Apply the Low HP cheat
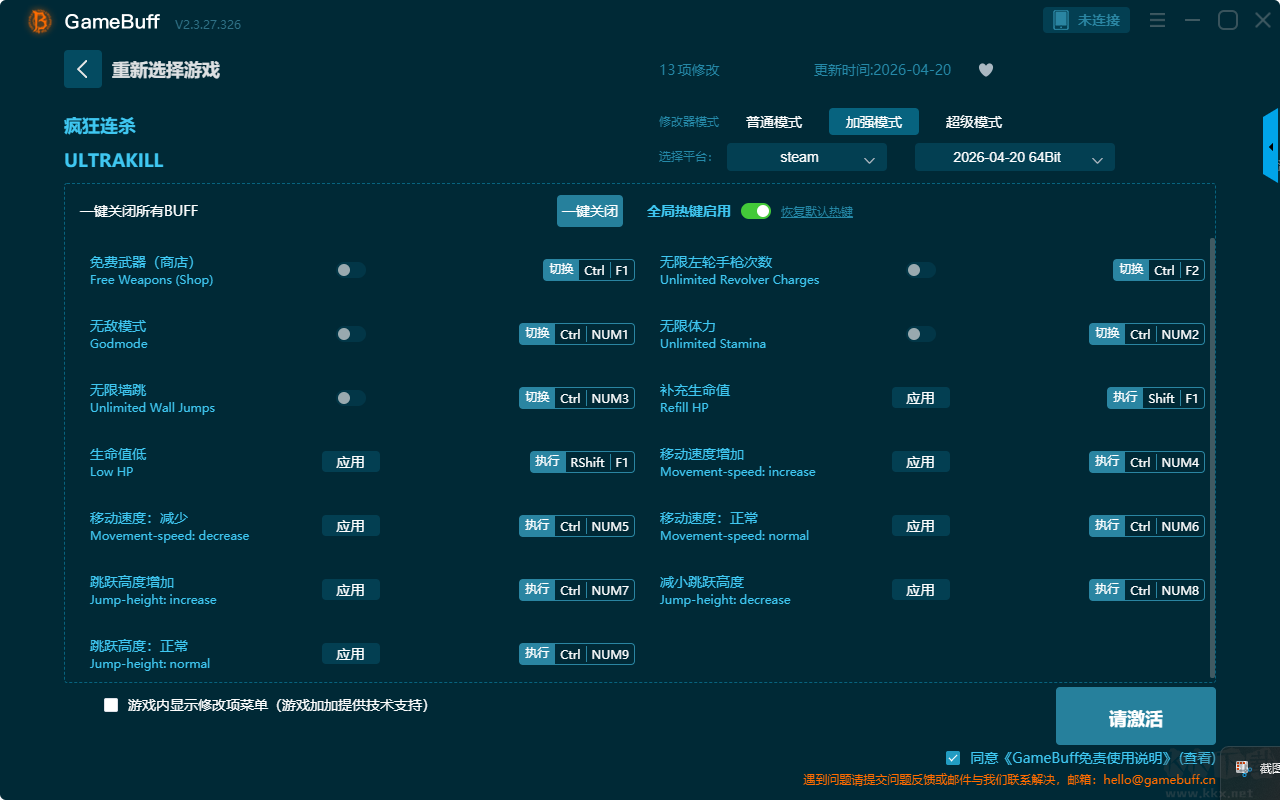Image resolution: width=1280 pixels, height=800 pixels. click(351, 462)
